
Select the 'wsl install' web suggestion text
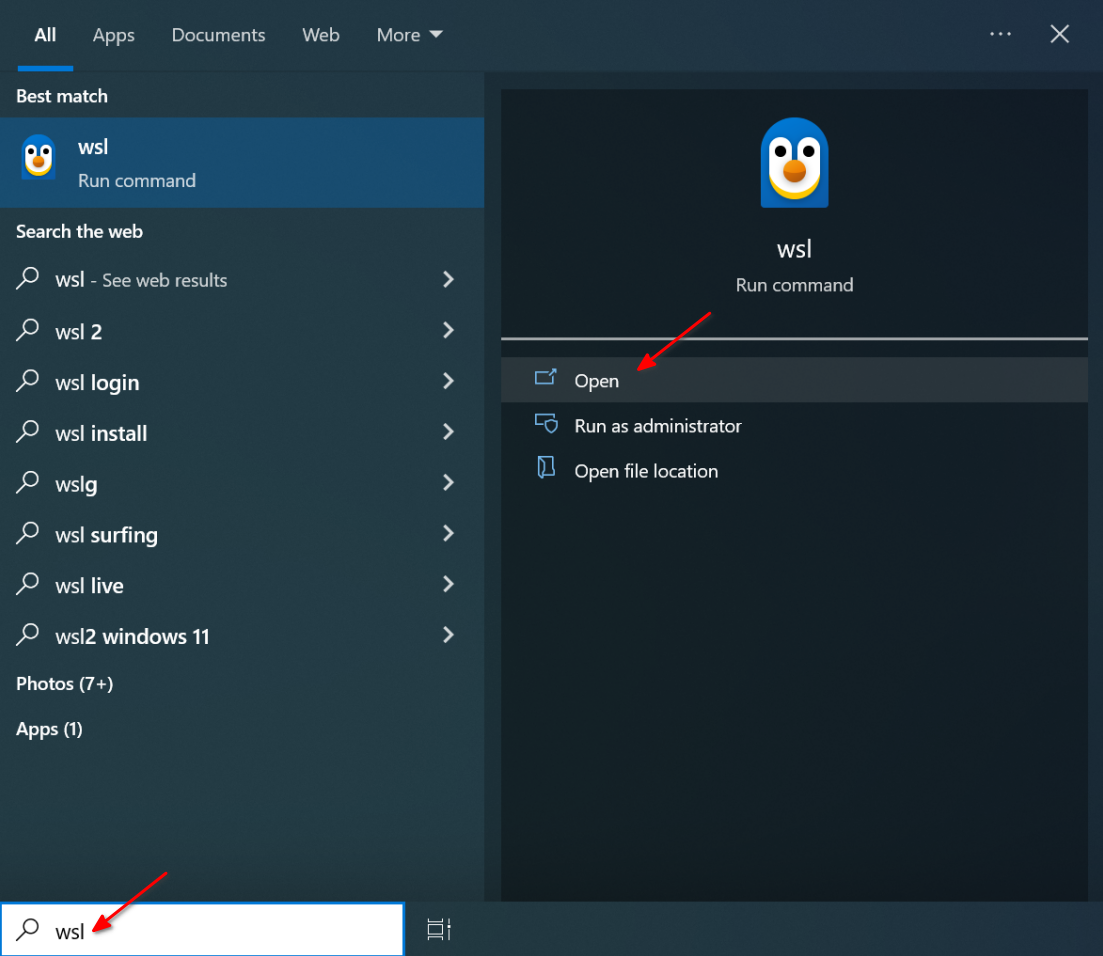(101, 433)
